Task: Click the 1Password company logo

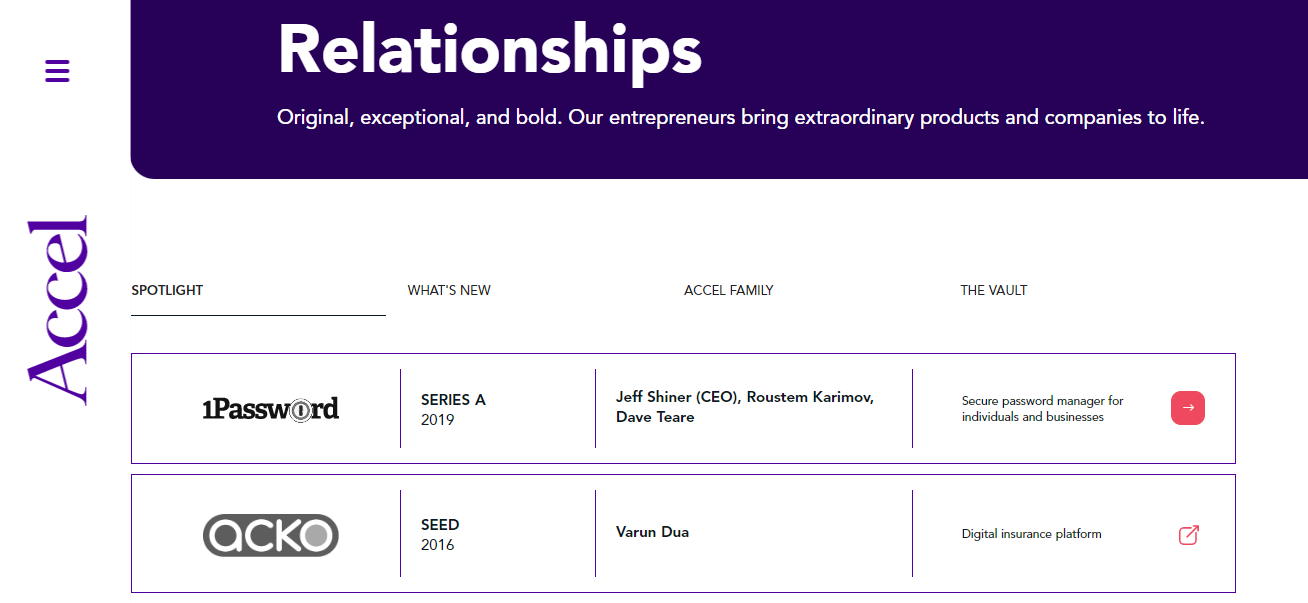Action: coord(270,408)
